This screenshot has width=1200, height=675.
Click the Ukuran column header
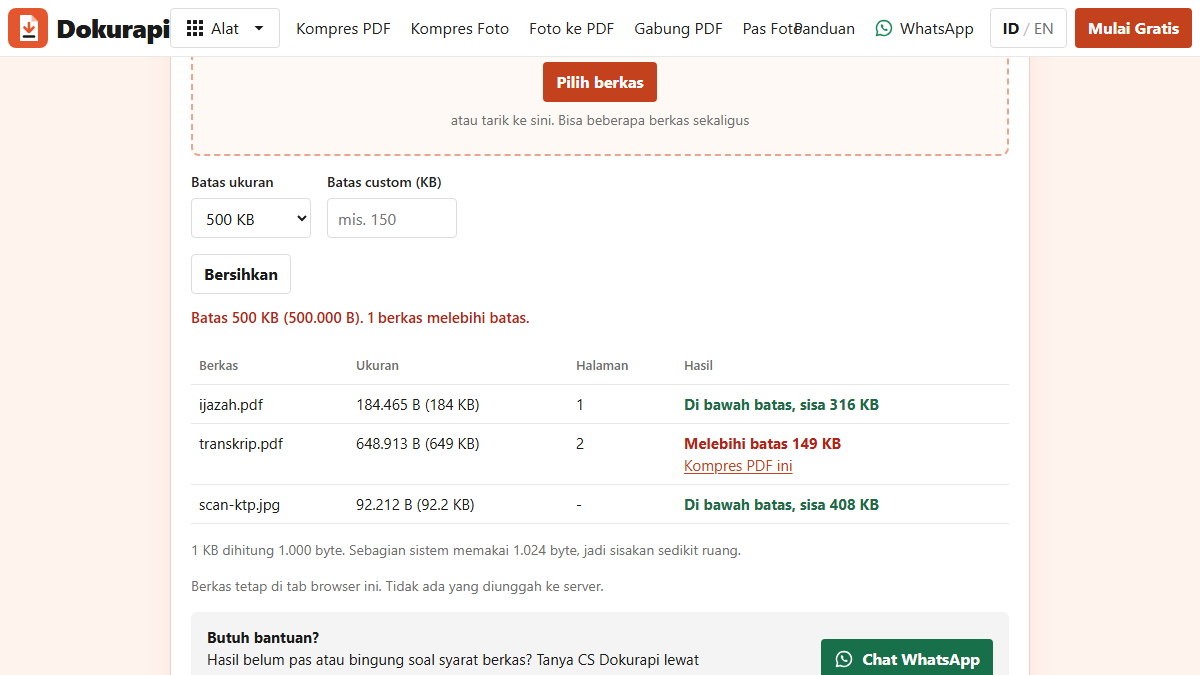tap(377, 365)
